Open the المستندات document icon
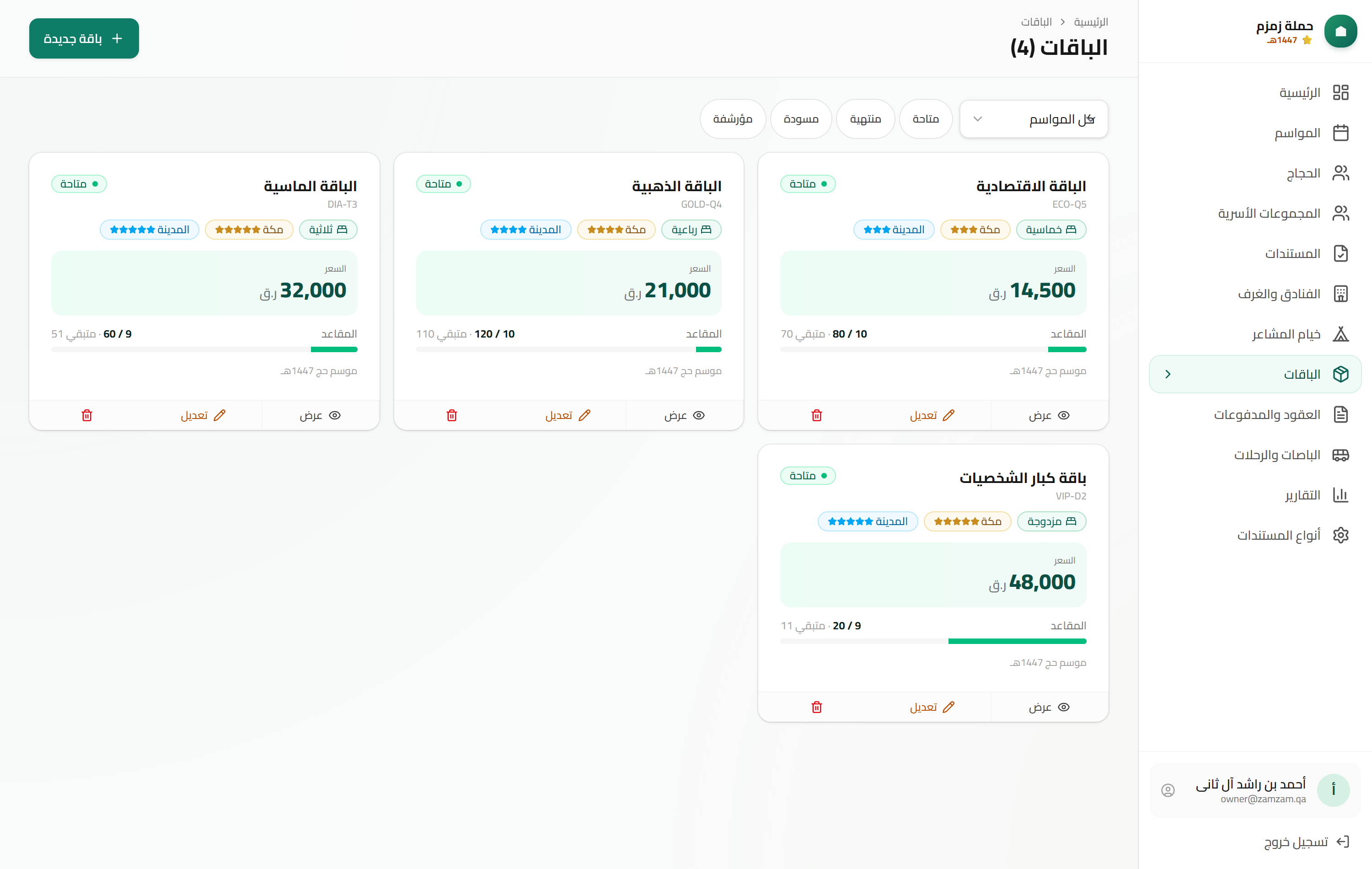The width and height of the screenshot is (1372, 869). pyautogui.click(x=1340, y=253)
